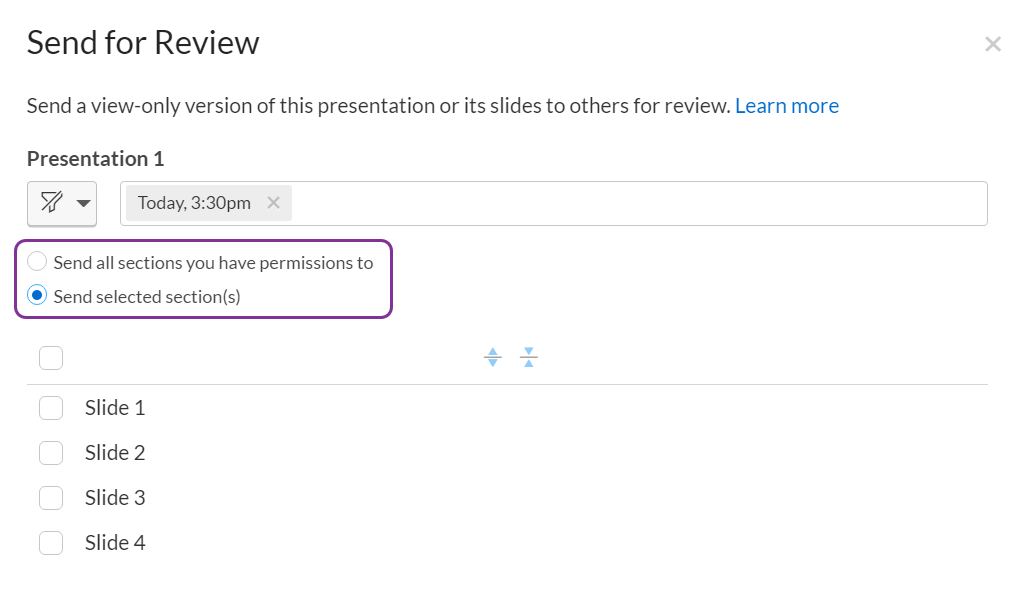Check the Slide 2 checkbox
Viewport: 1012px width, 613px height.
51,453
